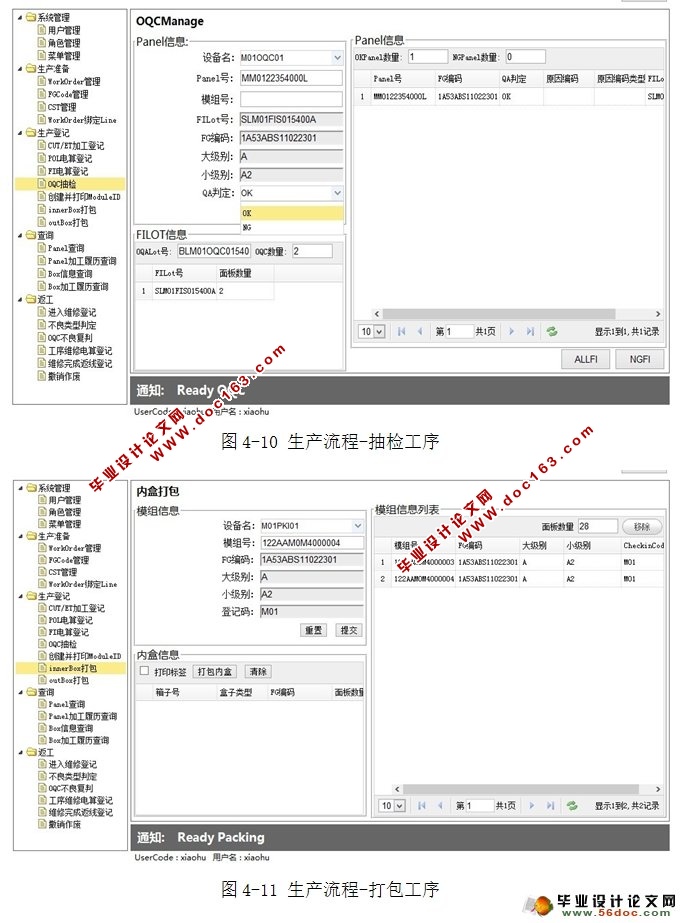Click the 移除 button

[642, 526]
